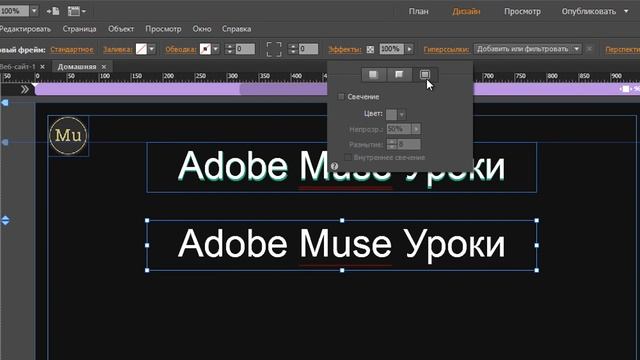Switch to План mode
Viewport: 640px width, 360px height.
coord(418,11)
